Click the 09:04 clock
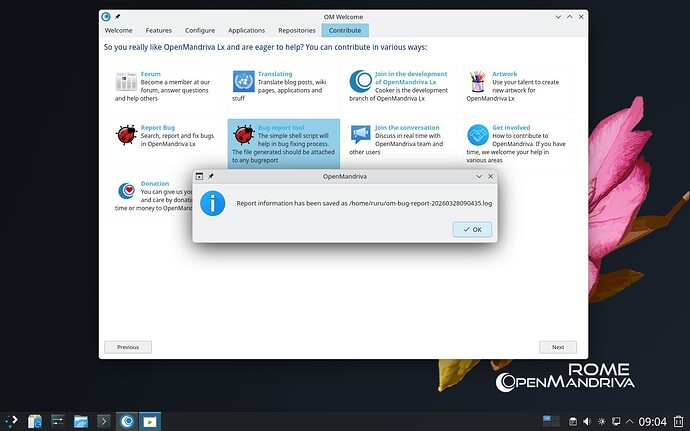The image size is (690, 431). (653, 422)
